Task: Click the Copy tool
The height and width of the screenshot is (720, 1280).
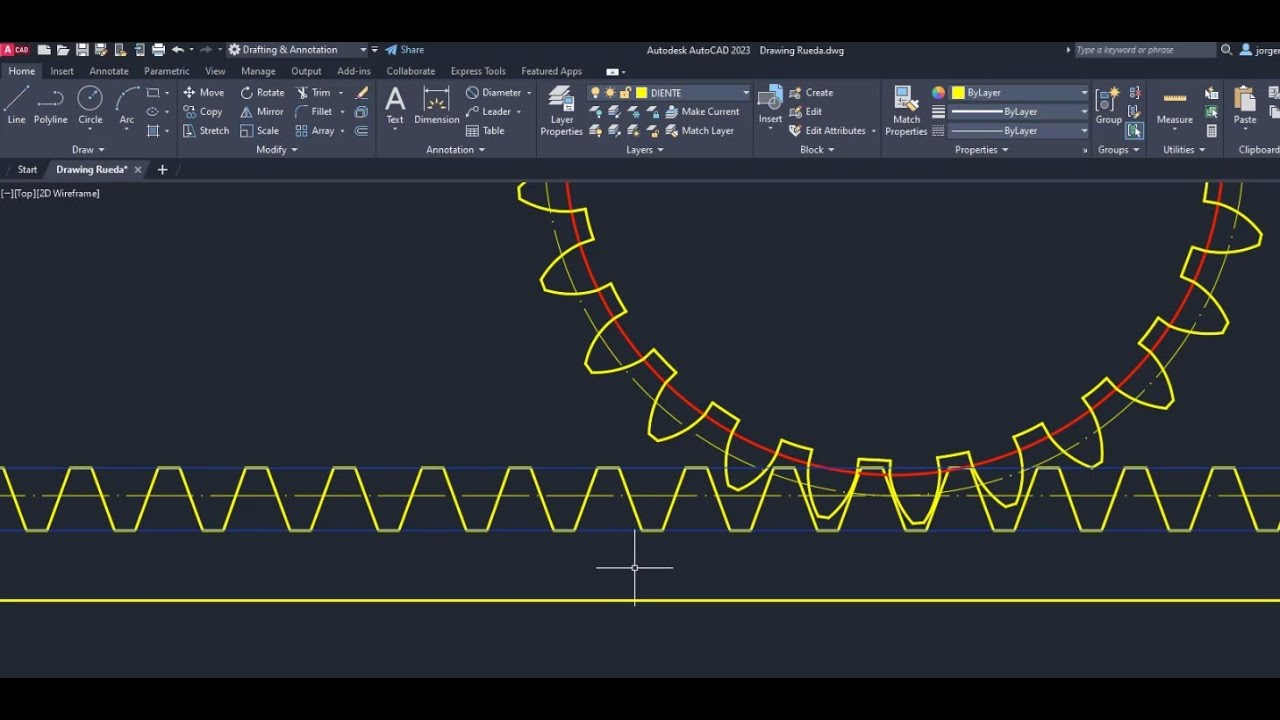Action: tap(202, 111)
